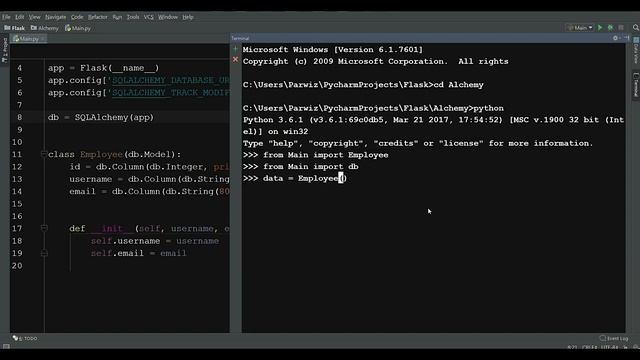The height and width of the screenshot is (360, 640).
Task: Start debugging with the green bug icon
Action: click(x=610, y=28)
